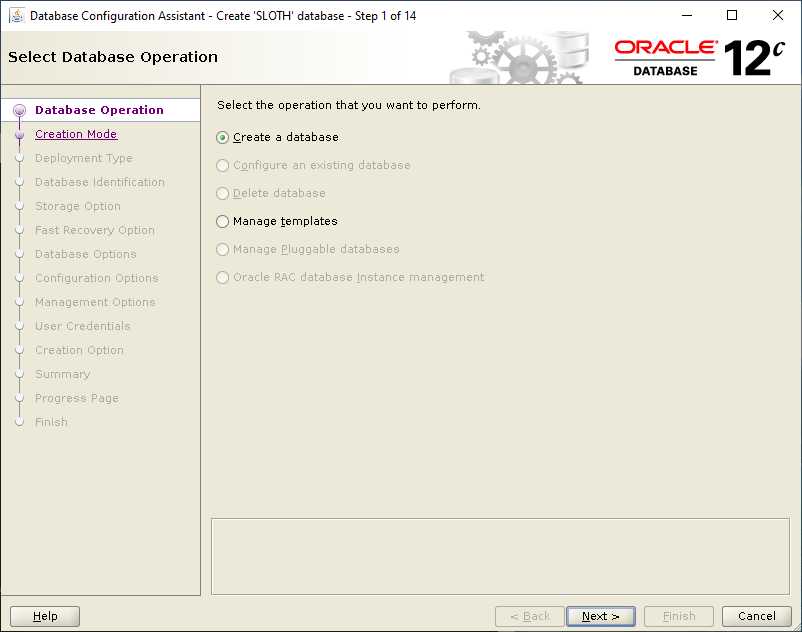Choose 'Configure an existing database' radio button
Viewport: 802px width, 632px height.
[x=222, y=166]
